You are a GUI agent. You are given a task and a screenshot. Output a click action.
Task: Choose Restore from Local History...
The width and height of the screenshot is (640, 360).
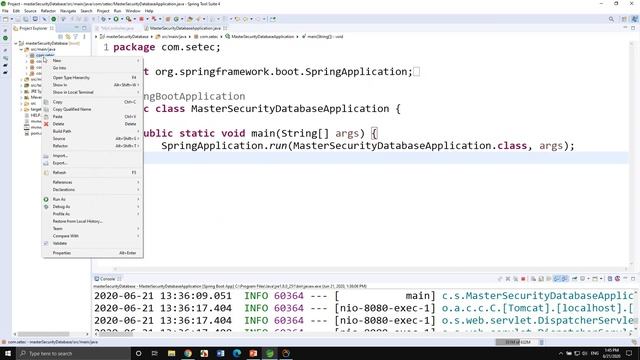coord(93,222)
